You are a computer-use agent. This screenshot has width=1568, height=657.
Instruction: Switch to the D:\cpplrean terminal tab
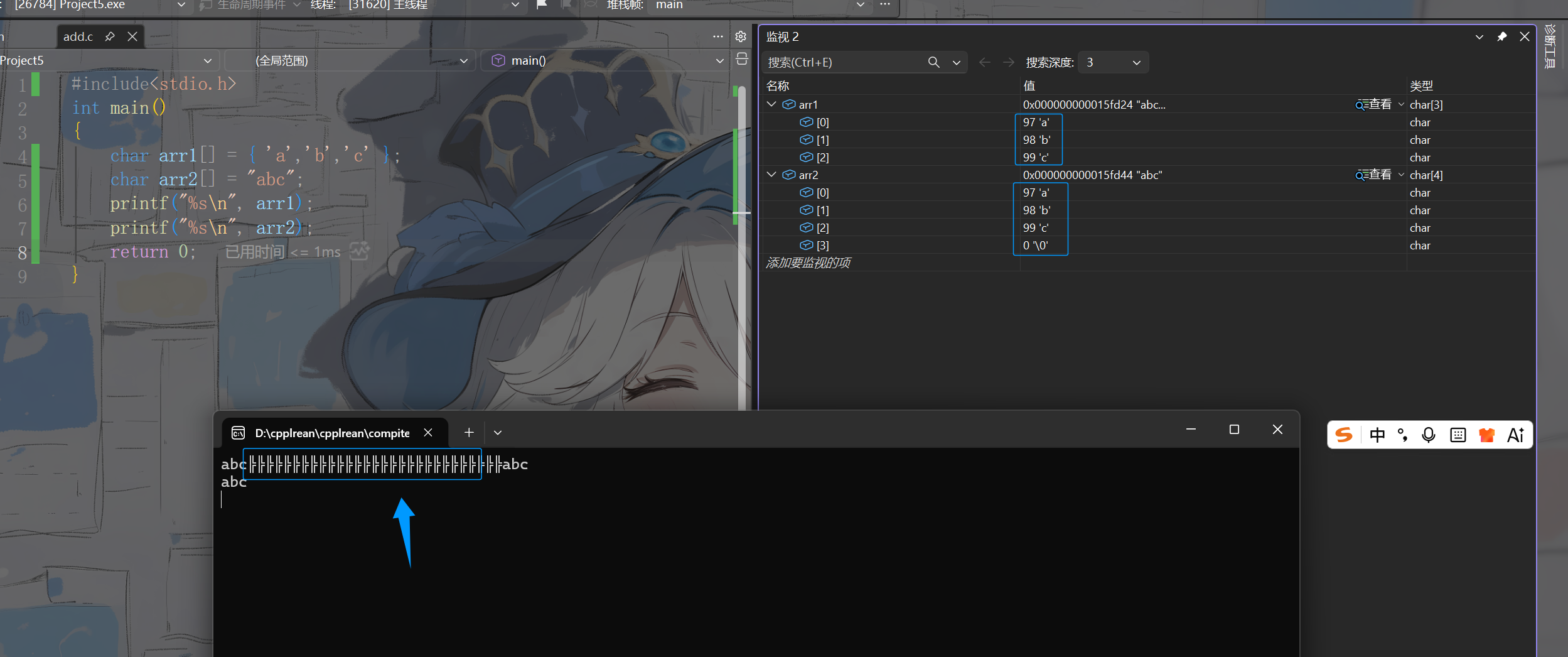pyautogui.click(x=333, y=433)
